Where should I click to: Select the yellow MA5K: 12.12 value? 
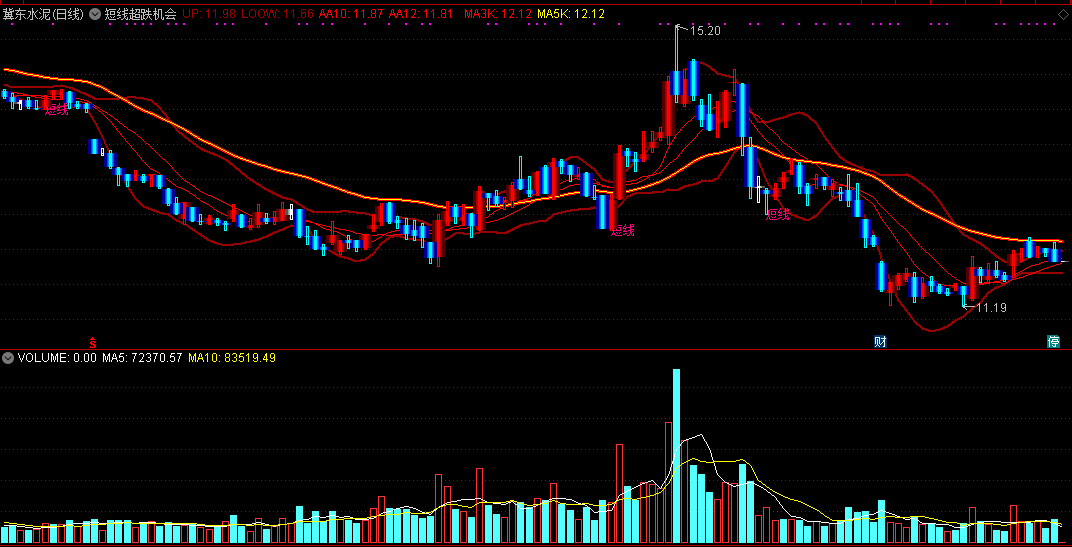(x=571, y=14)
